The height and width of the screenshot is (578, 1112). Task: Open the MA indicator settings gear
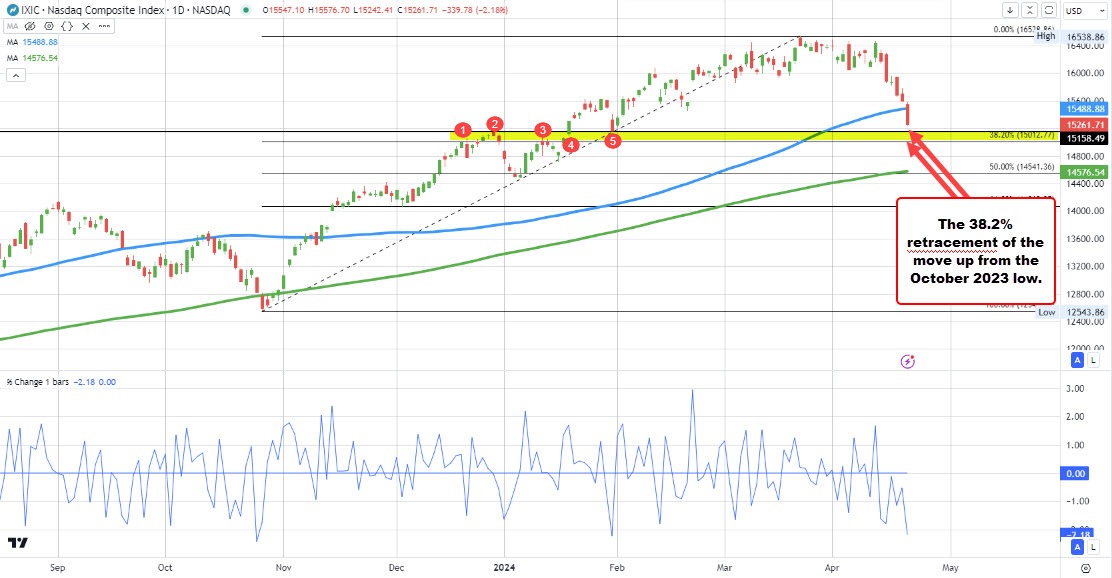coord(48,27)
